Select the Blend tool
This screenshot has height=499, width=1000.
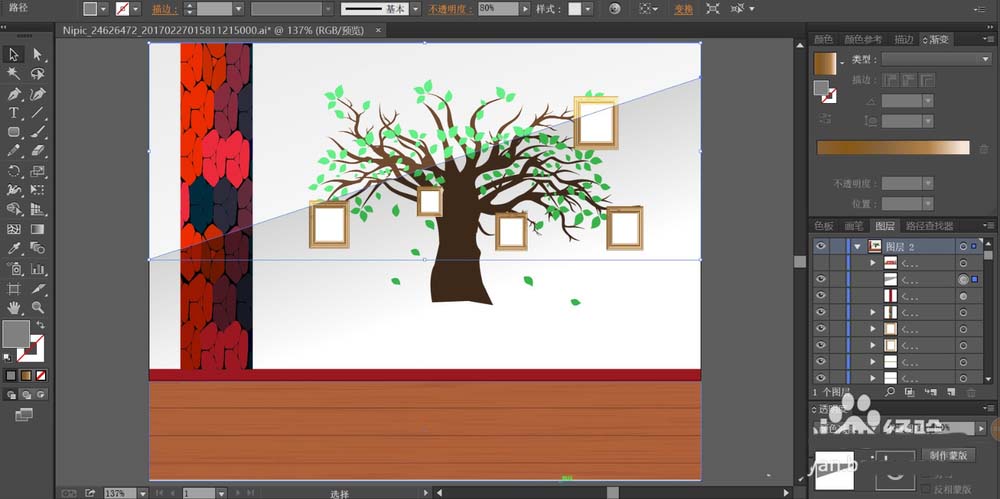tap(38, 248)
